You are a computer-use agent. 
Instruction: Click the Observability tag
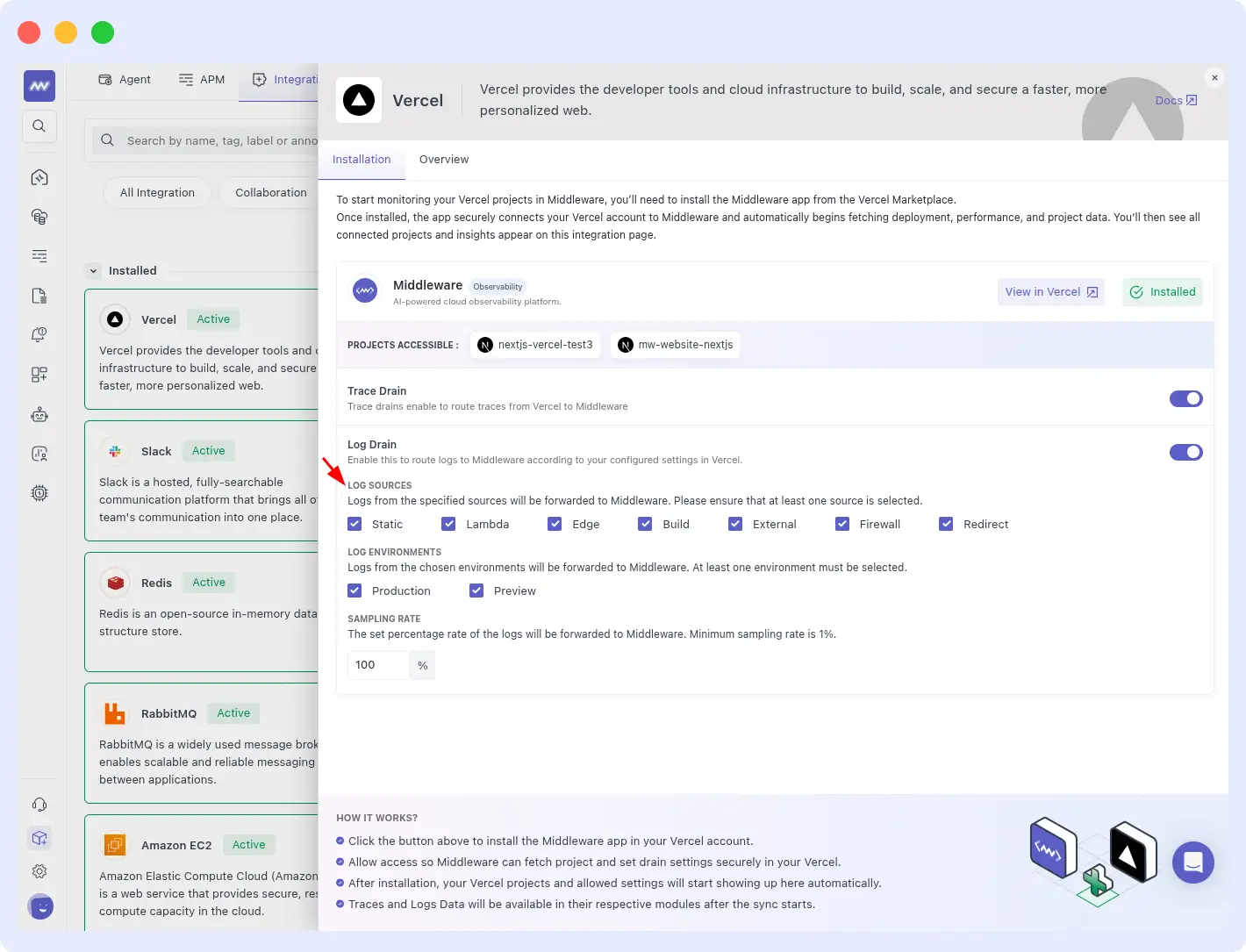pos(498,287)
